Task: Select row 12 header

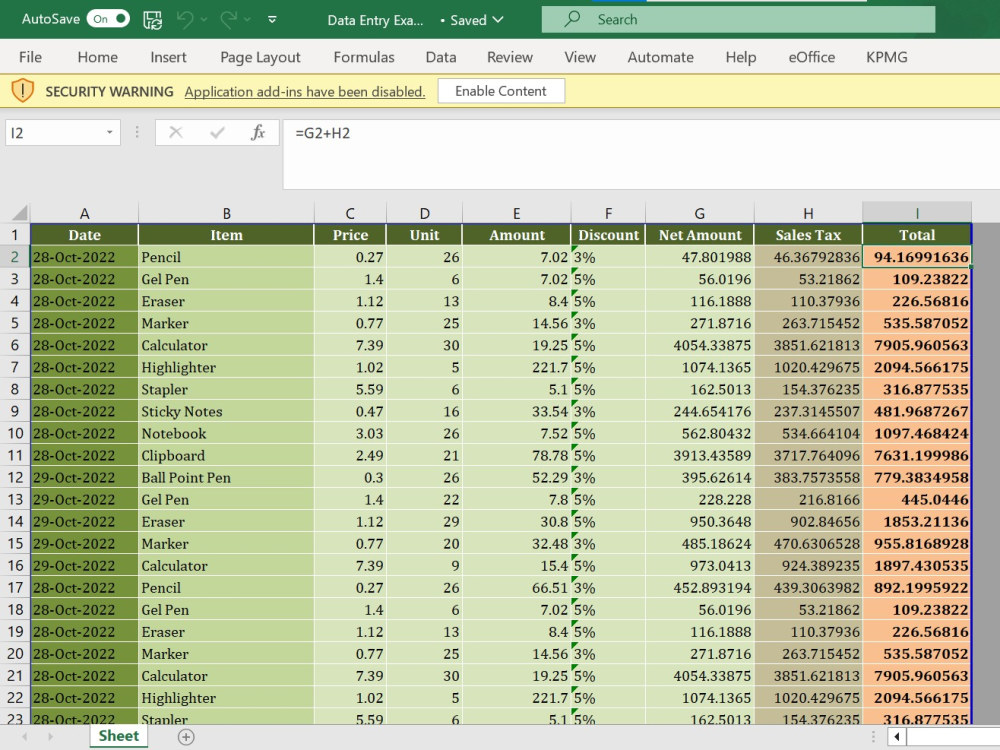Action: click(x=15, y=477)
